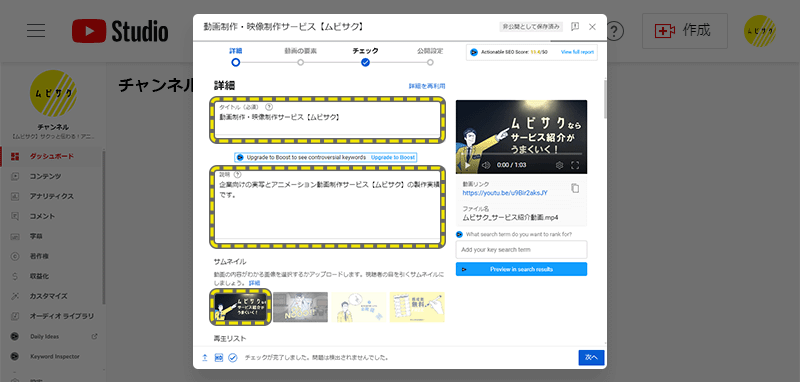Click the オーディオ ライブラリ music icon
800x382 pixels.
coord(15,316)
